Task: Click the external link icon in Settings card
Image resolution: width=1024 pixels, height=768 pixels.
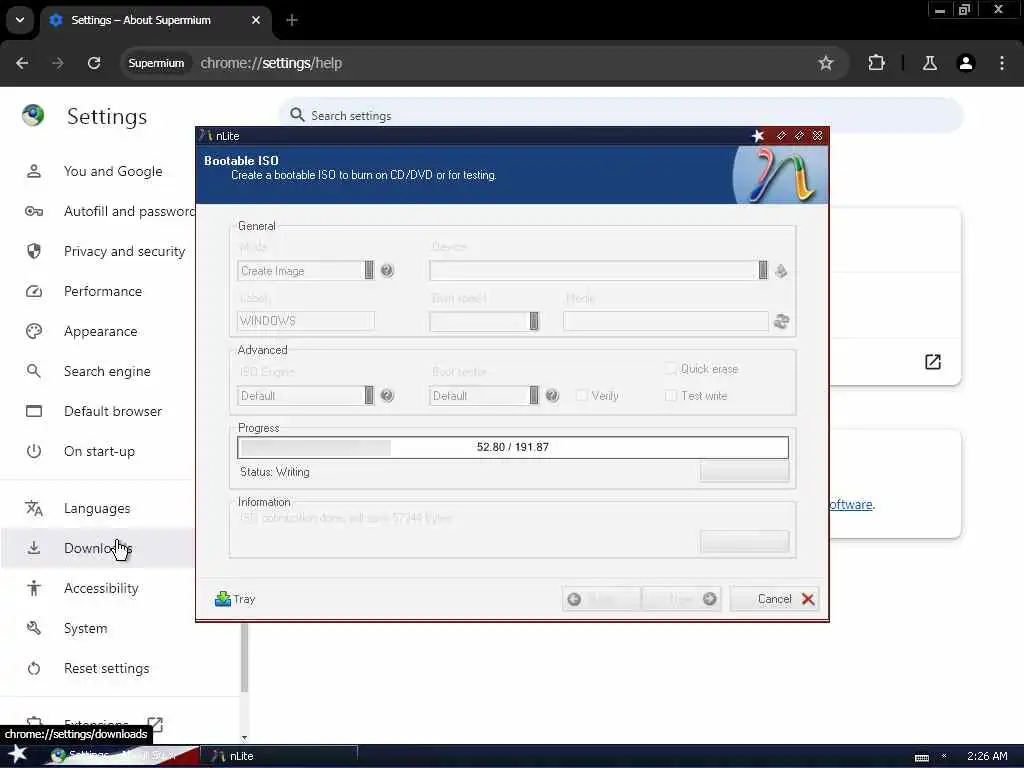Action: (x=933, y=362)
